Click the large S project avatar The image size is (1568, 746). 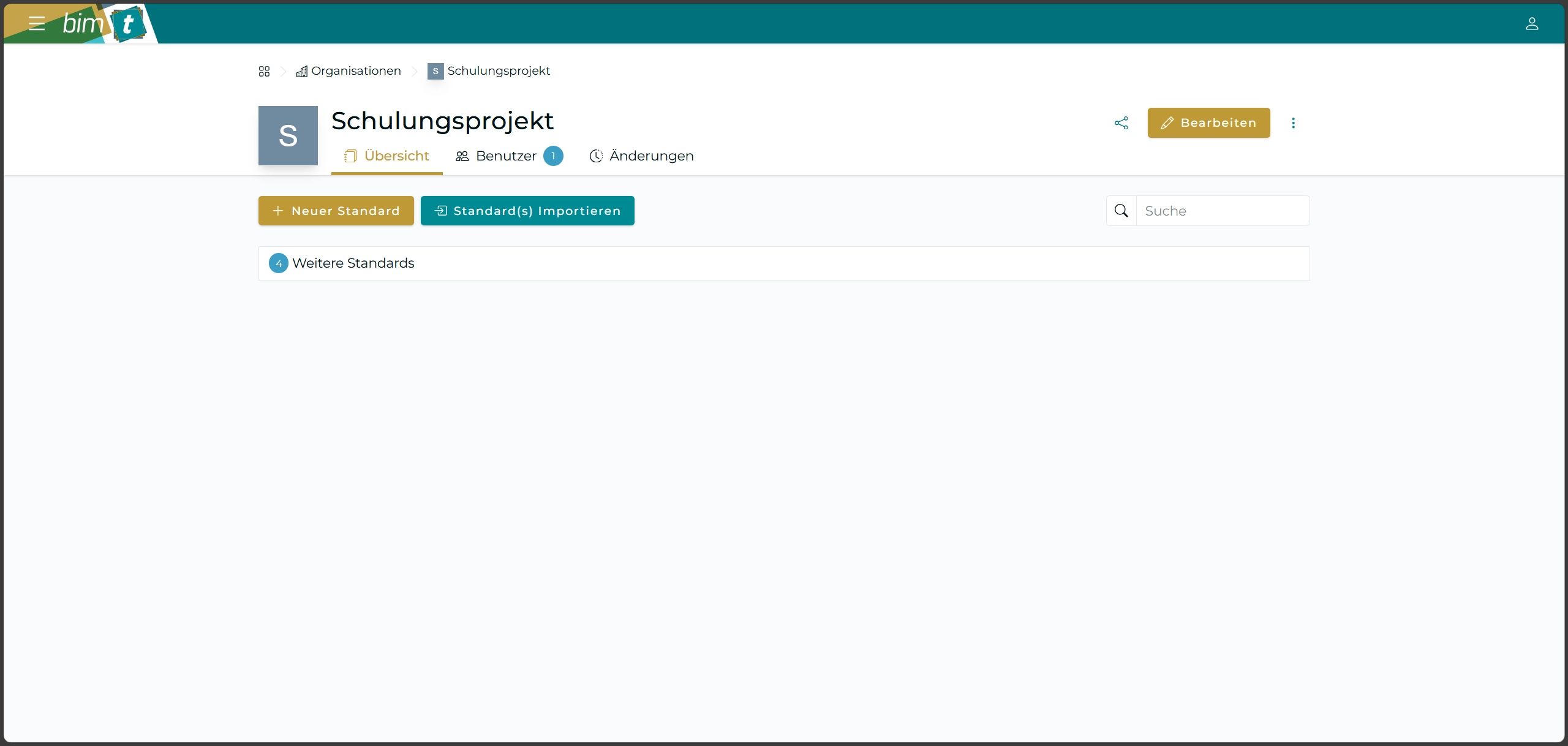(x=288, y=135)
